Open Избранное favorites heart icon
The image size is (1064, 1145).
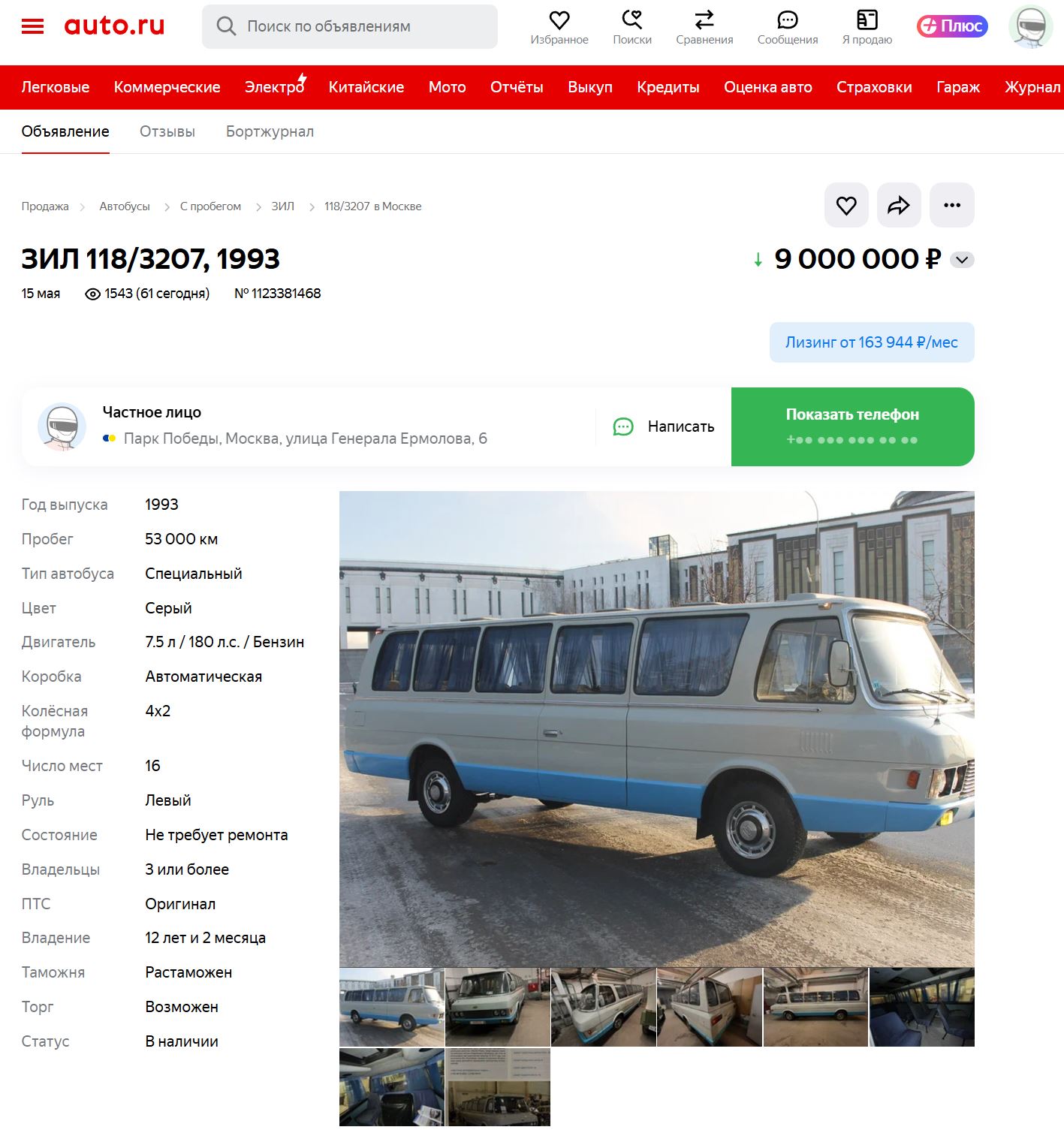click(x=559, y=20)
